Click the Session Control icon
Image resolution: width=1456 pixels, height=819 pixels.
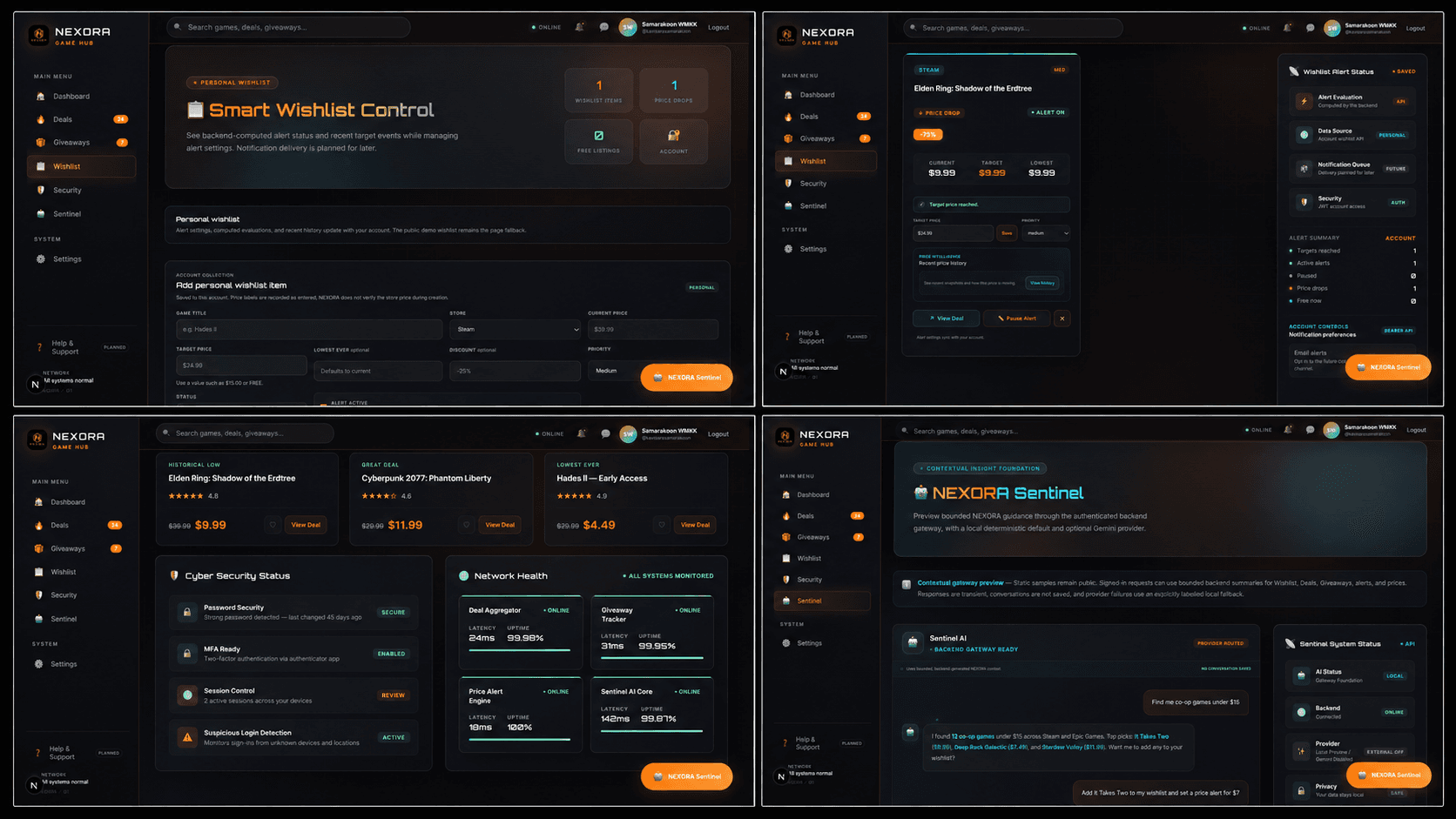[x=187, y=695]
